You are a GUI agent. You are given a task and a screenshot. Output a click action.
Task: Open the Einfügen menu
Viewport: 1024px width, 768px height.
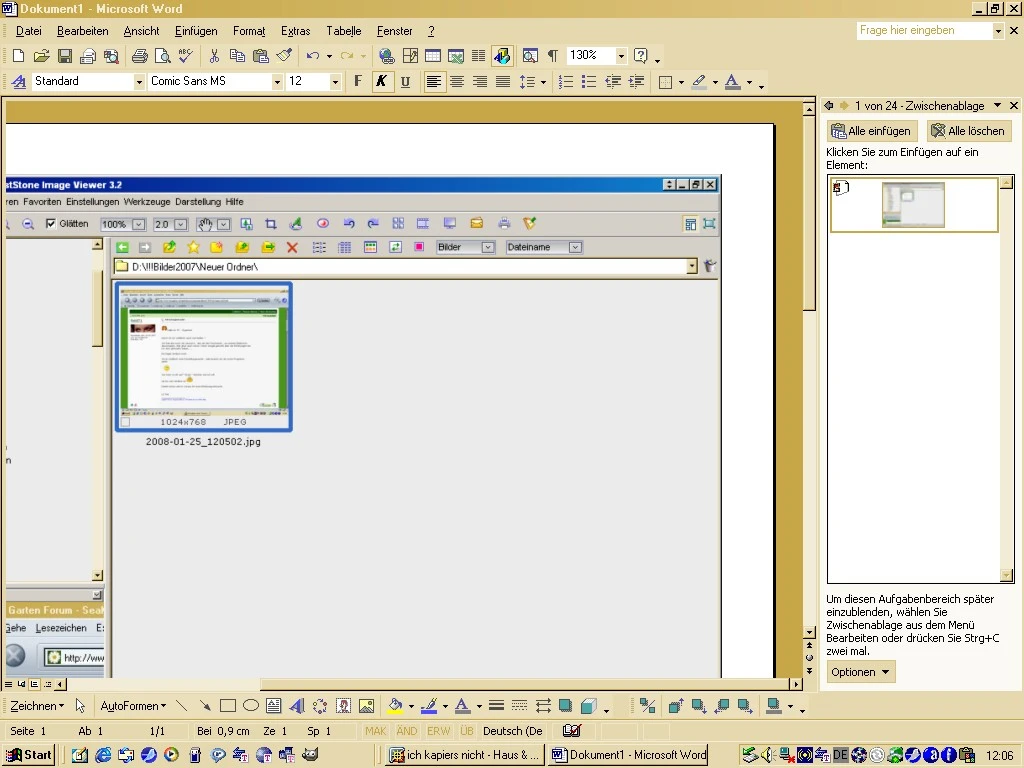tap(196, 31)
